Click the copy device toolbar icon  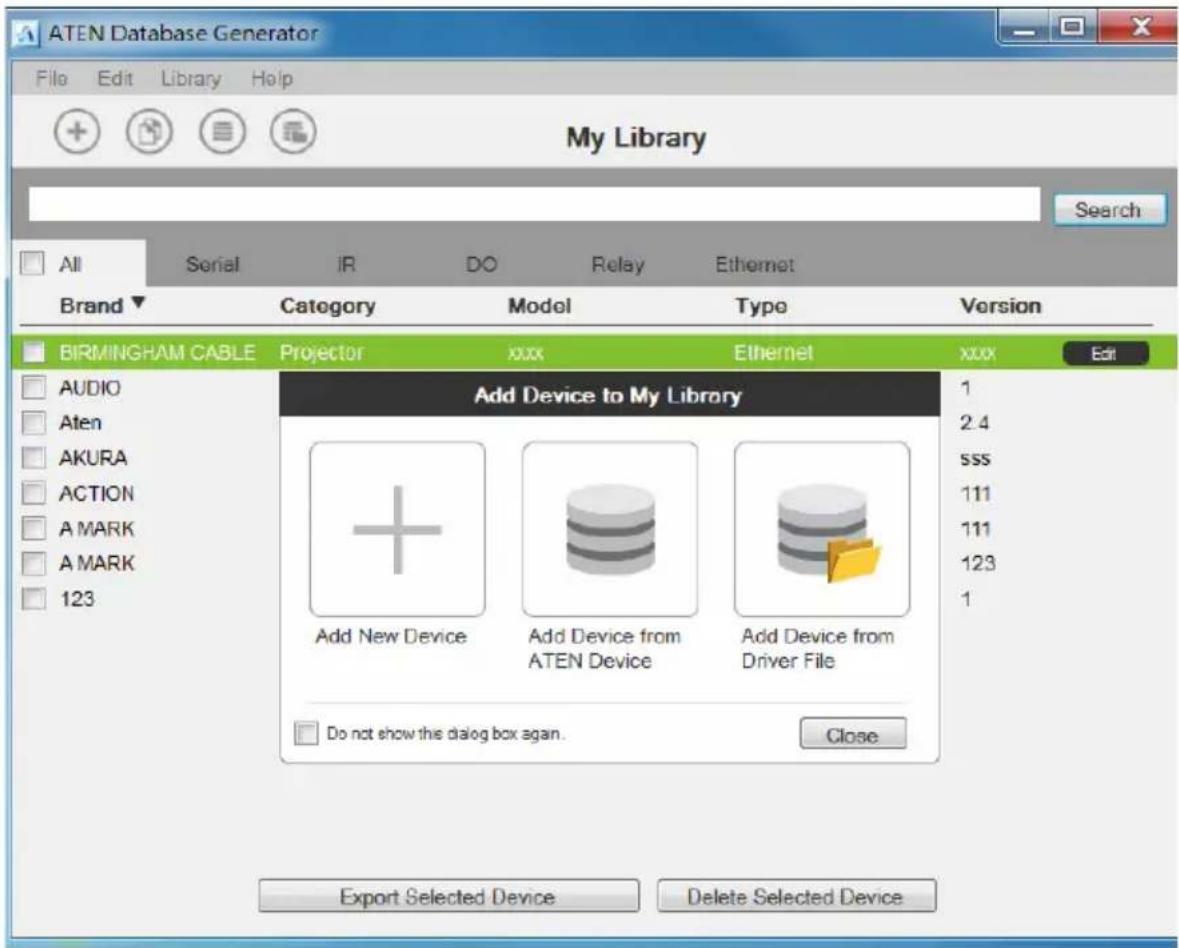point(149,132)
